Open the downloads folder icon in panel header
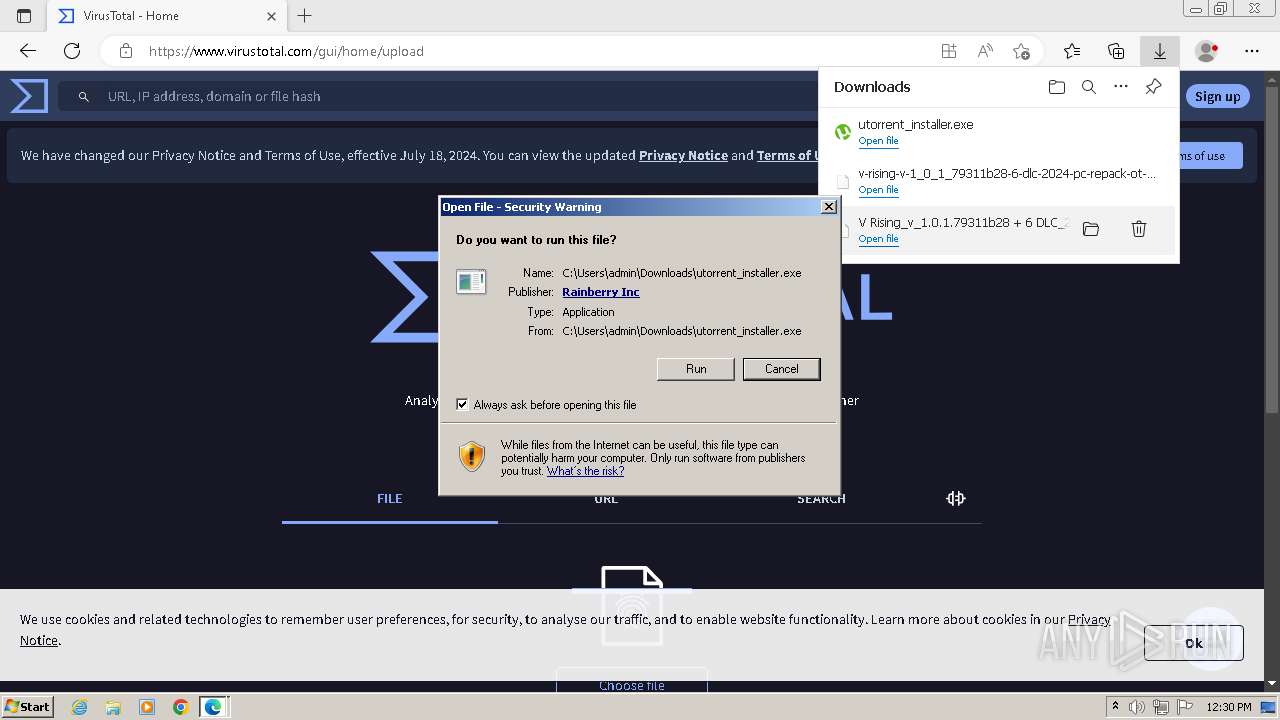The width and height of the screenshot is (1280, 720). point(1057,87)
